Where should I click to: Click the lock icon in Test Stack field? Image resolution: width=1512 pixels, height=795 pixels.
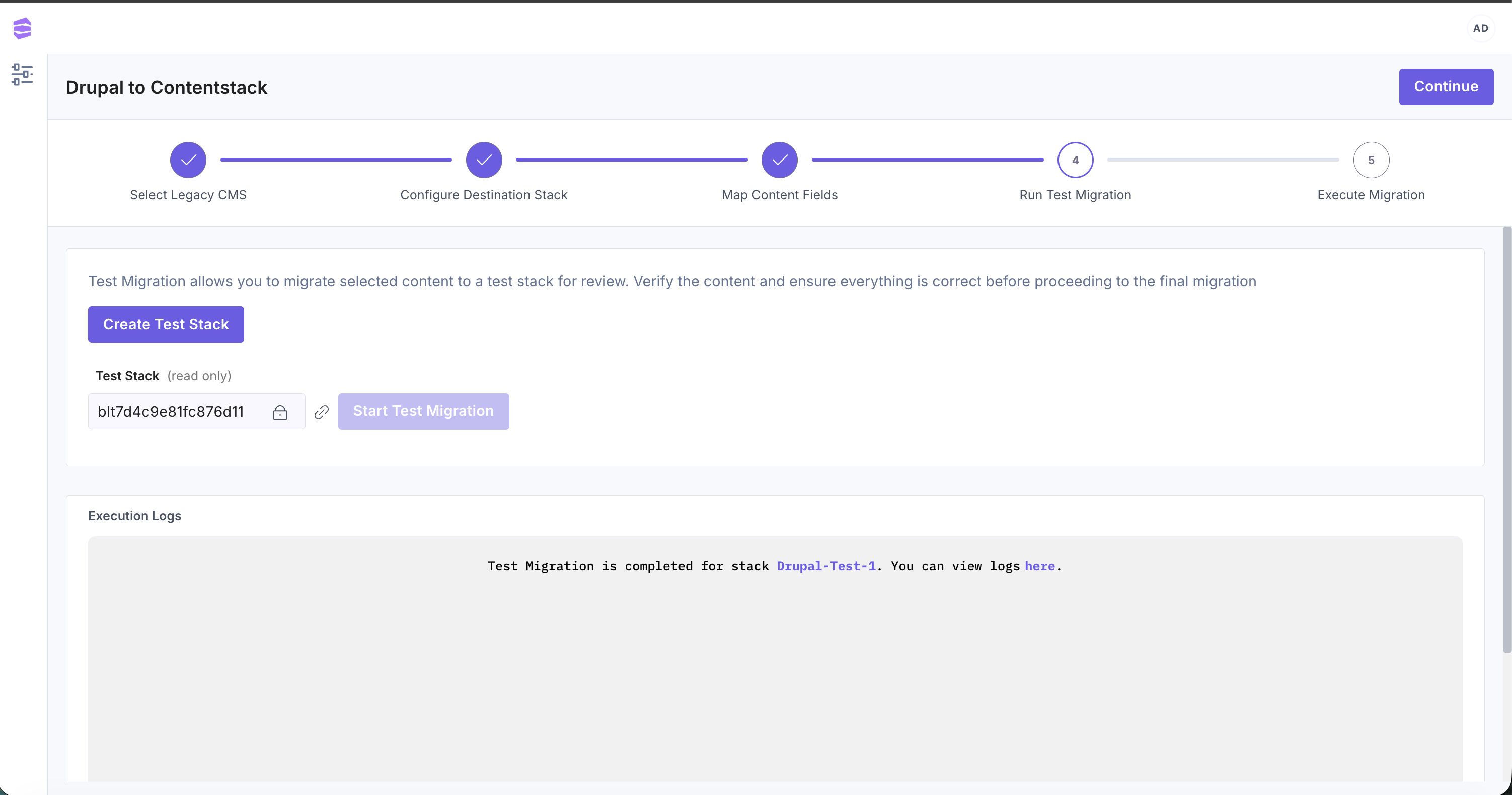point(280,412)
